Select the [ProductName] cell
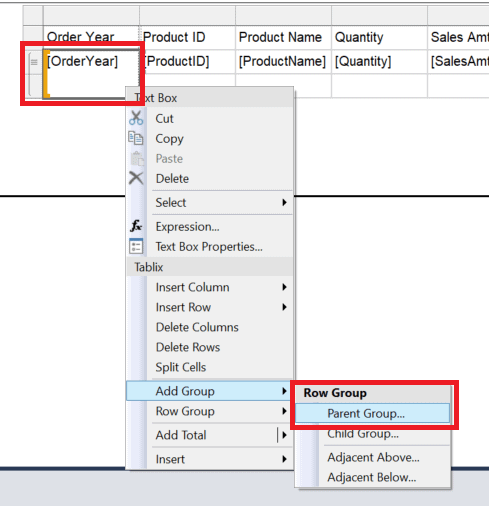489x506 pixels. pyautogui.click(x=283, y=62)
